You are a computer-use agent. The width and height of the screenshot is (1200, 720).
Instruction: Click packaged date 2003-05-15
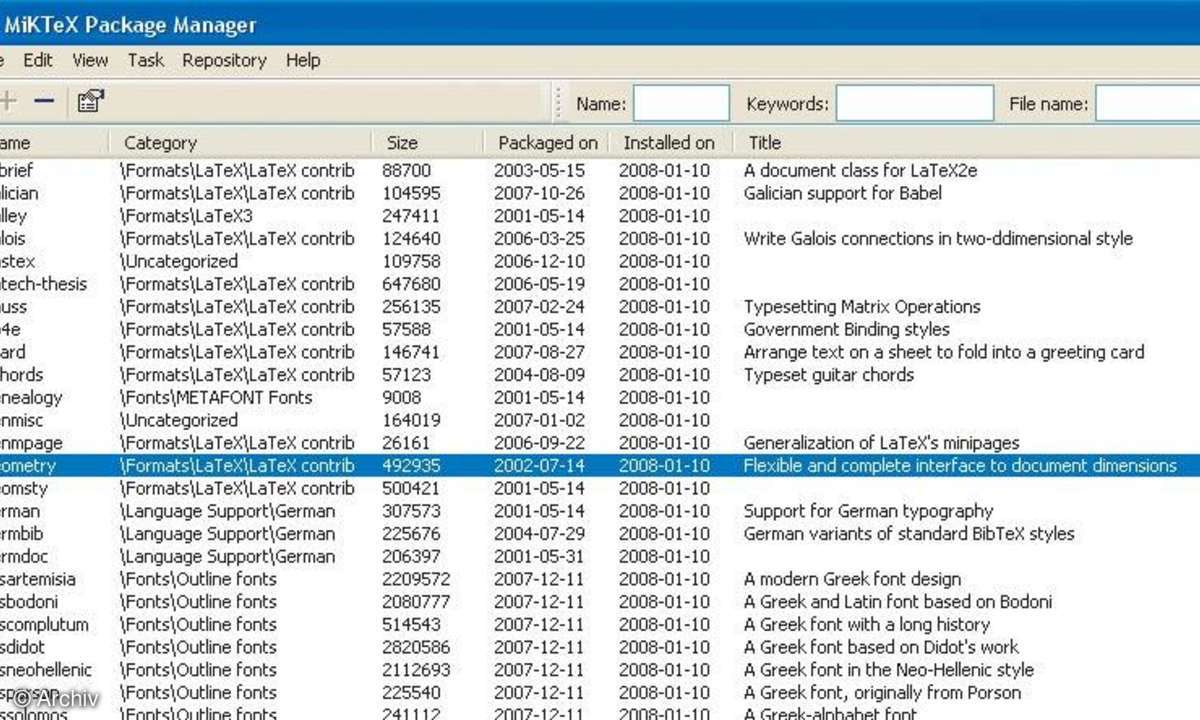click(539, 171)
